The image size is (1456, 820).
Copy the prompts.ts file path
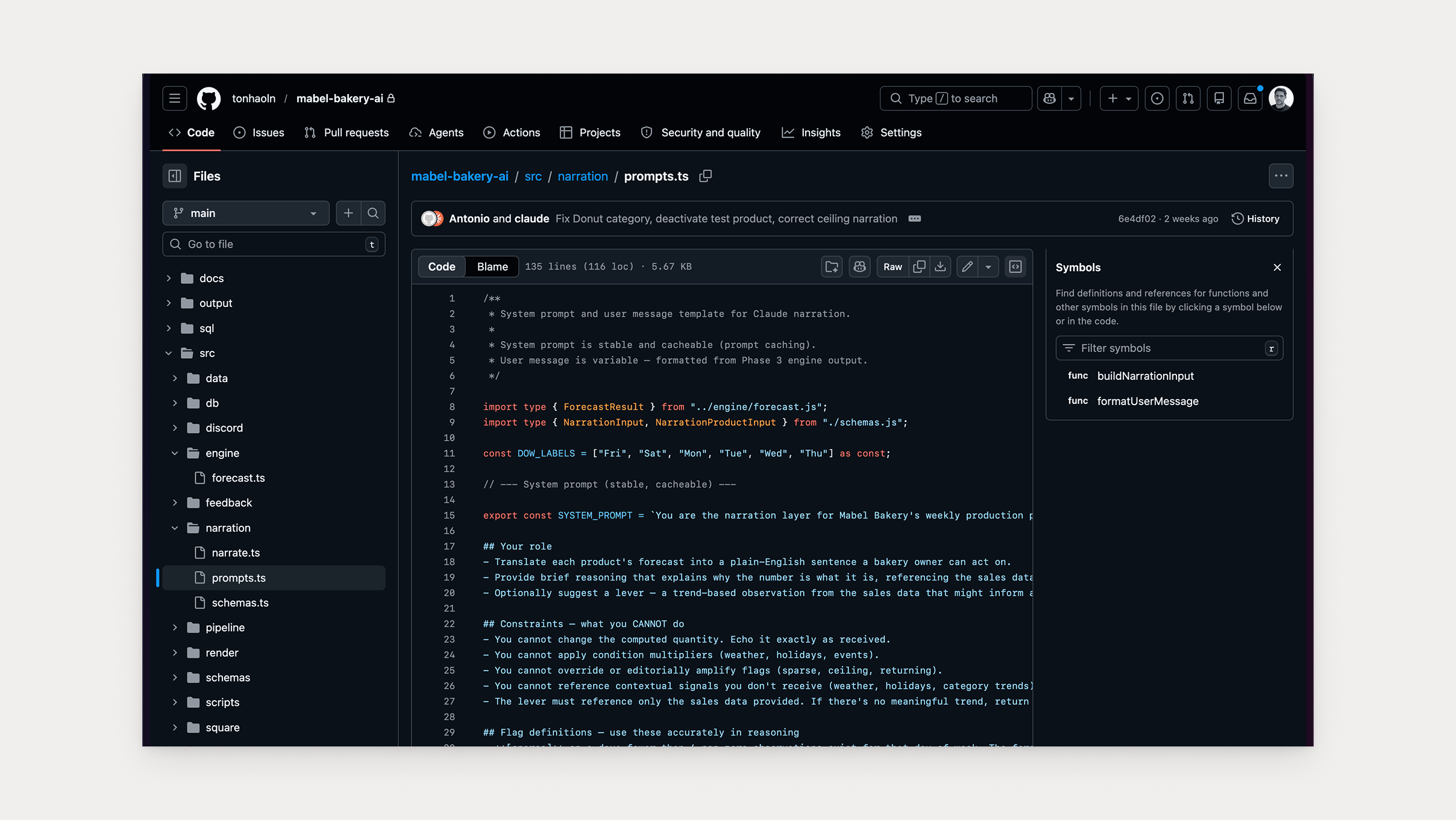(x=705, y=176)
